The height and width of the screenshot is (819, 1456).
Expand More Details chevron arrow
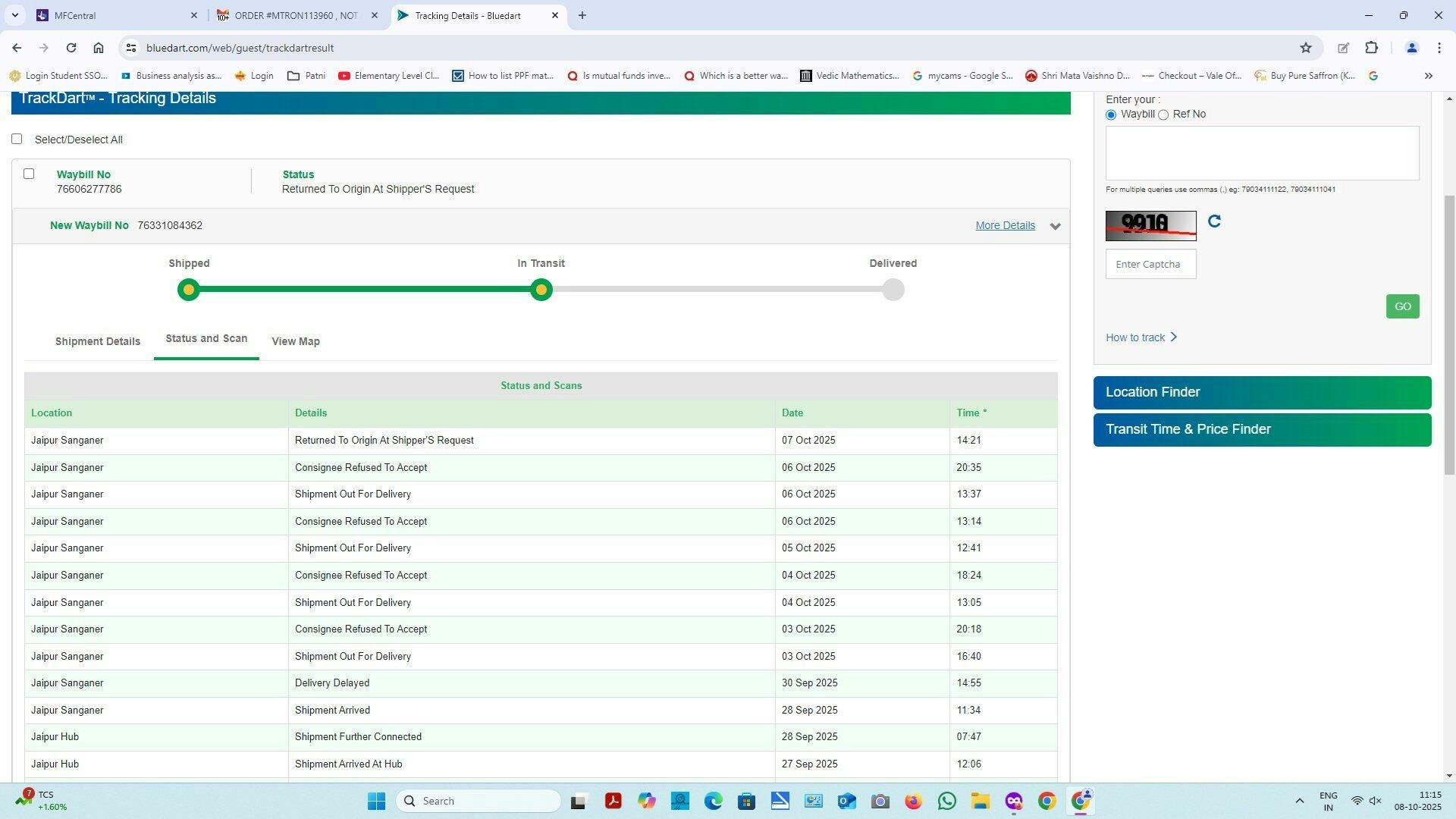tap(1055, 226)
